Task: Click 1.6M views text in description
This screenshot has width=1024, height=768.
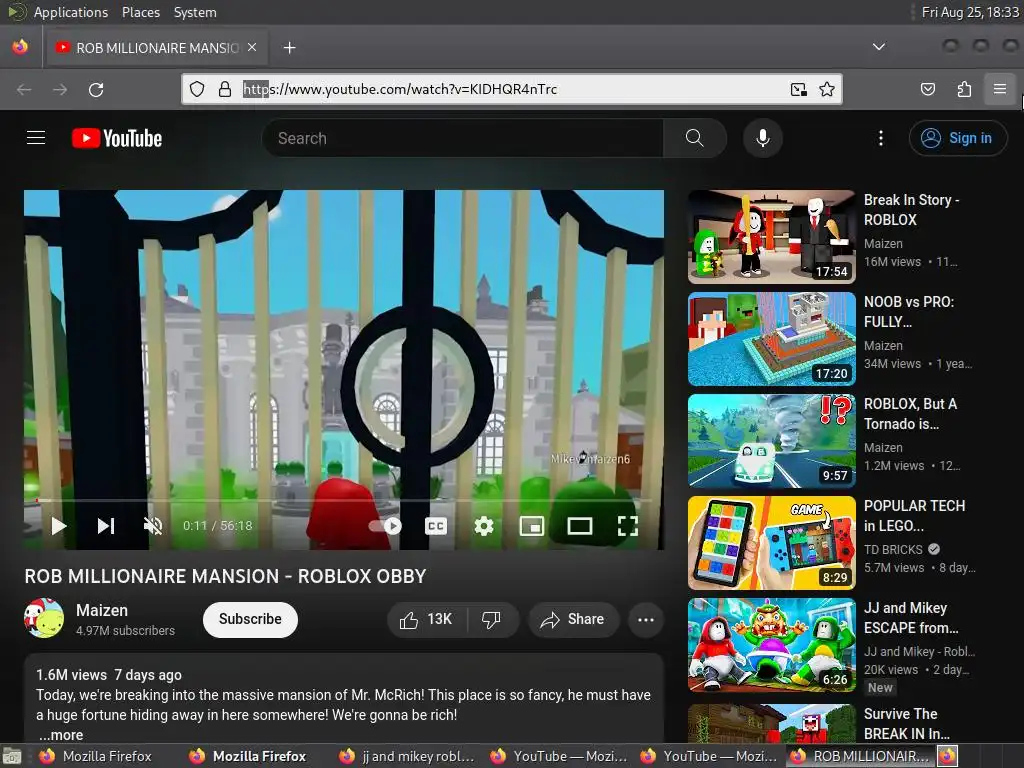Action: pos(71,675)
